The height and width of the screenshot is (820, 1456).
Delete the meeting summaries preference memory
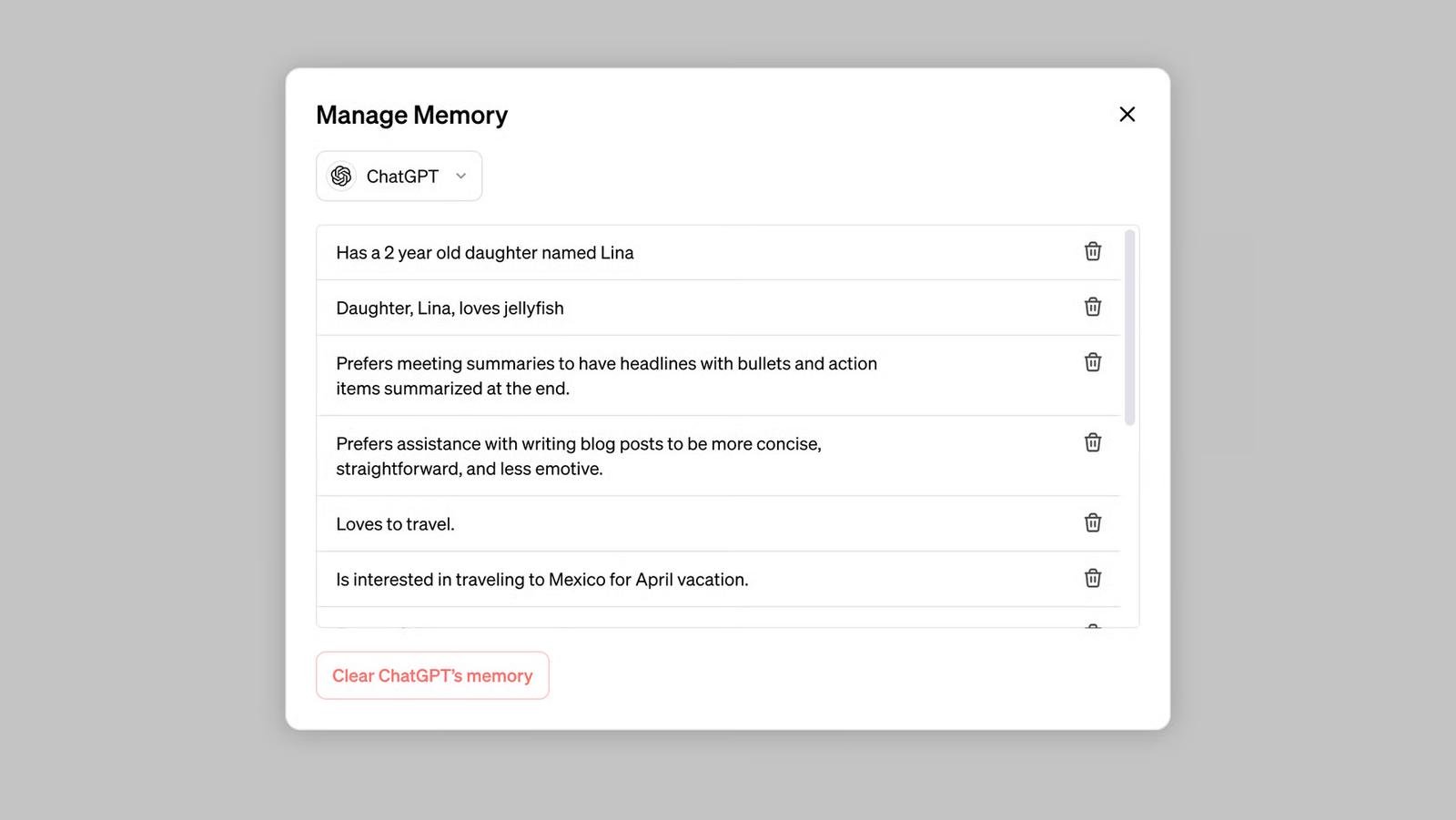pos(1093,362)
